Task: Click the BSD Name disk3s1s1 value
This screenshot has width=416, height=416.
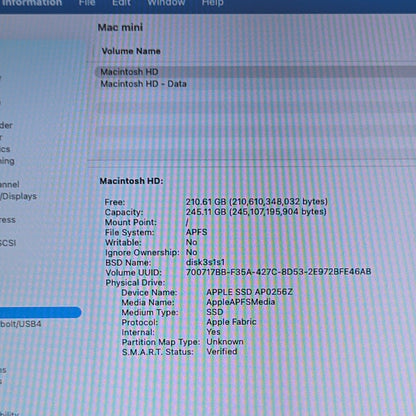Action: (205, 262)
